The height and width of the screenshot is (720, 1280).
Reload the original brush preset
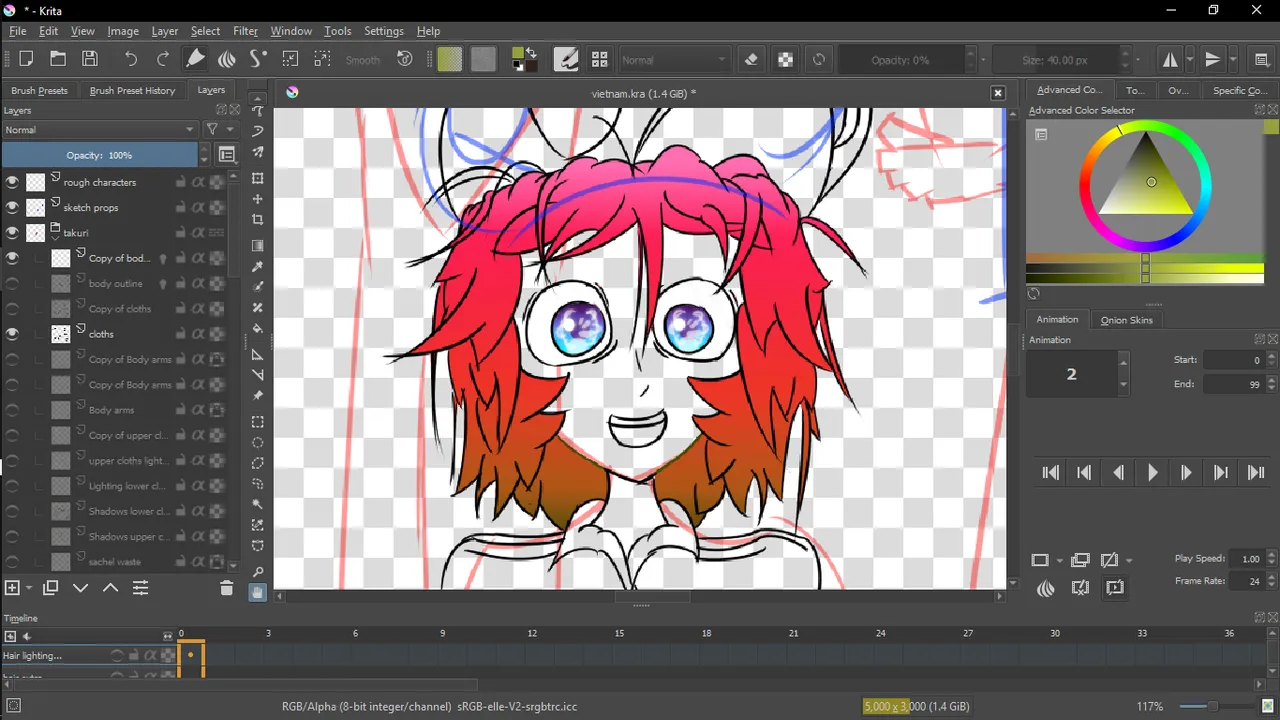point(819,59)
